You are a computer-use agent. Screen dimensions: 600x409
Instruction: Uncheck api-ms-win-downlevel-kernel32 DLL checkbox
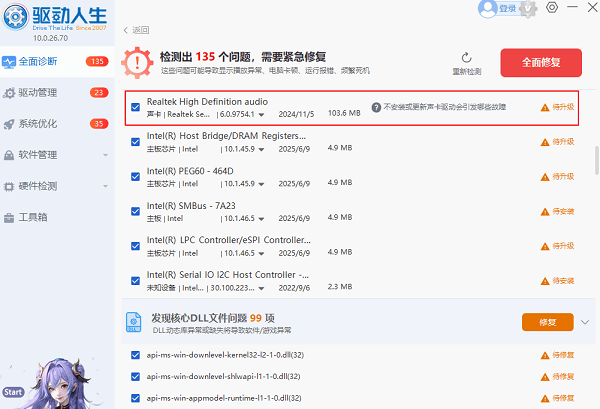pyautogui.click(x=136, y=355)
